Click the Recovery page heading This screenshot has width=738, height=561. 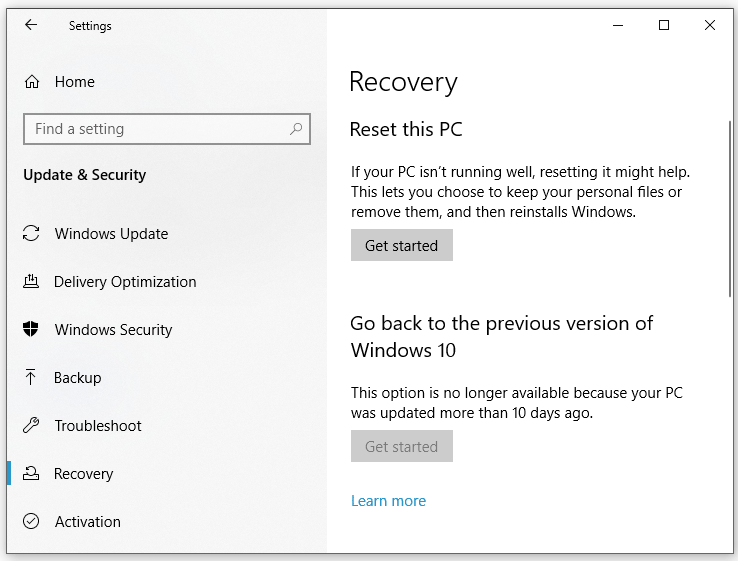click(x=403, y=82)
